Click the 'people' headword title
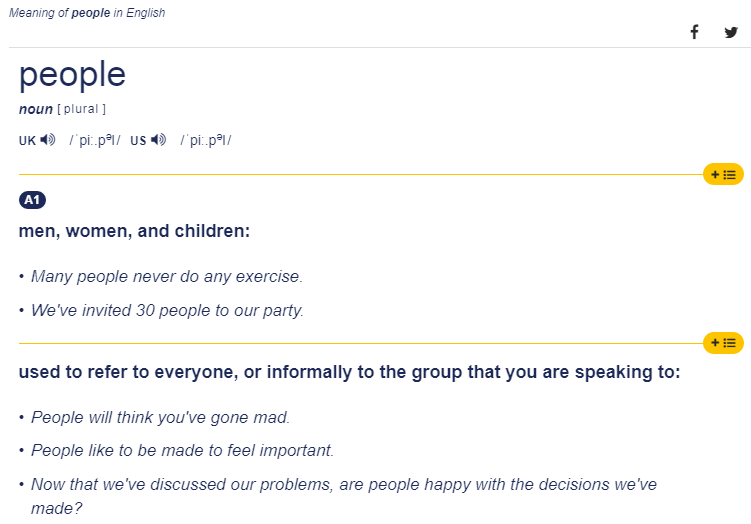This screenshot has width=751, height=524. tap(72, 75)
